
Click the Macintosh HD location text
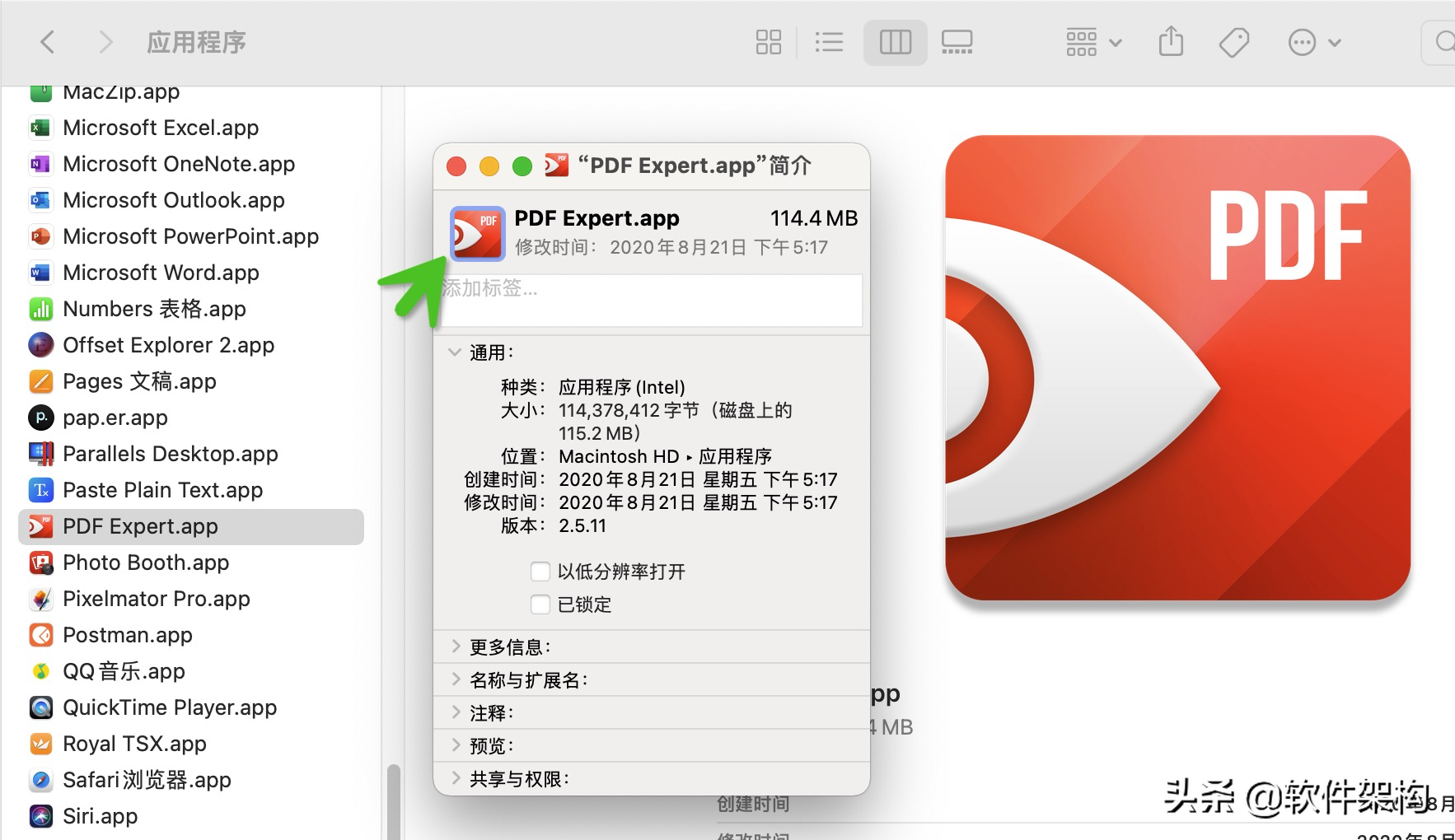click(619, 456)
